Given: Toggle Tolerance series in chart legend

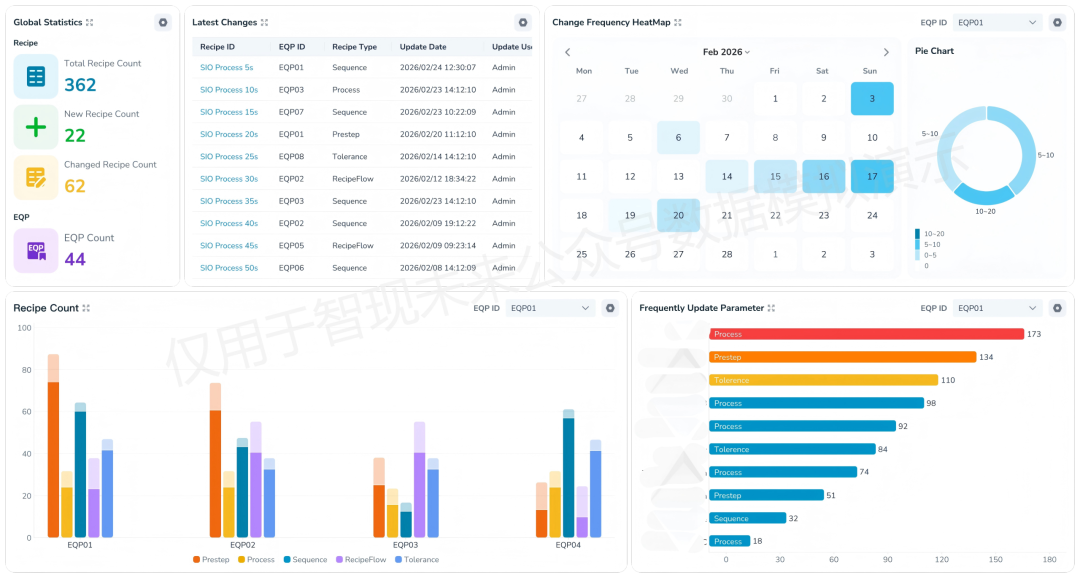Looking at the screenshot, I should click(x=417, y=559).
